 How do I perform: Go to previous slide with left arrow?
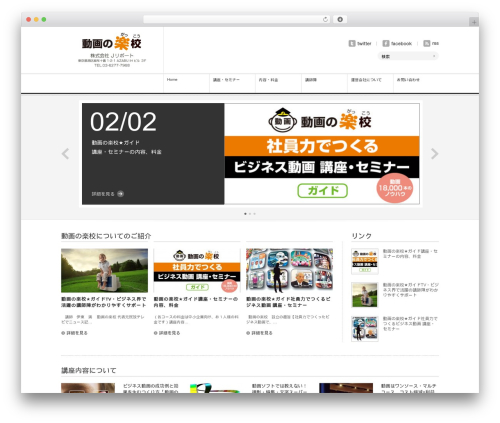tap(65, 154)
